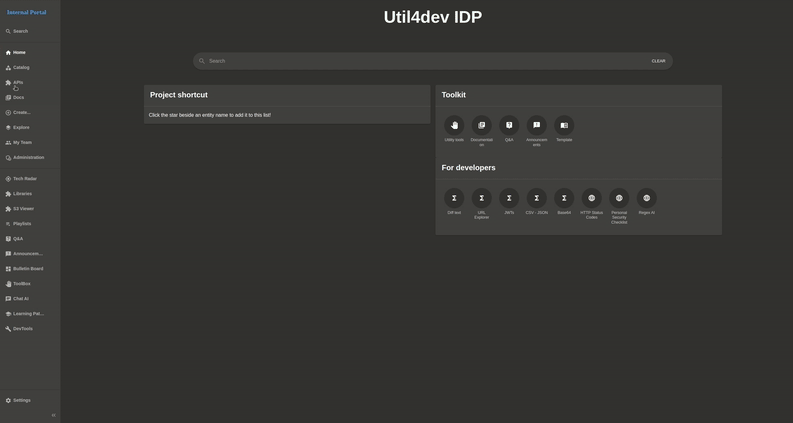Open the Documentation toolkit icon

[482, 125]
